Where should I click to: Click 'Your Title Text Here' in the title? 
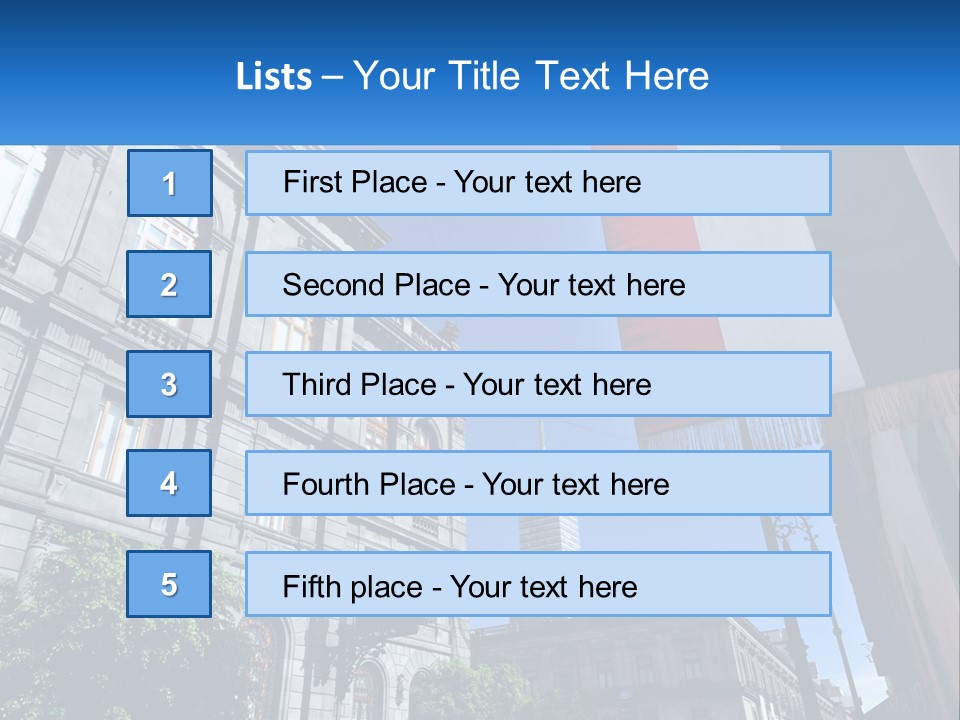click(x=530, y=77)
